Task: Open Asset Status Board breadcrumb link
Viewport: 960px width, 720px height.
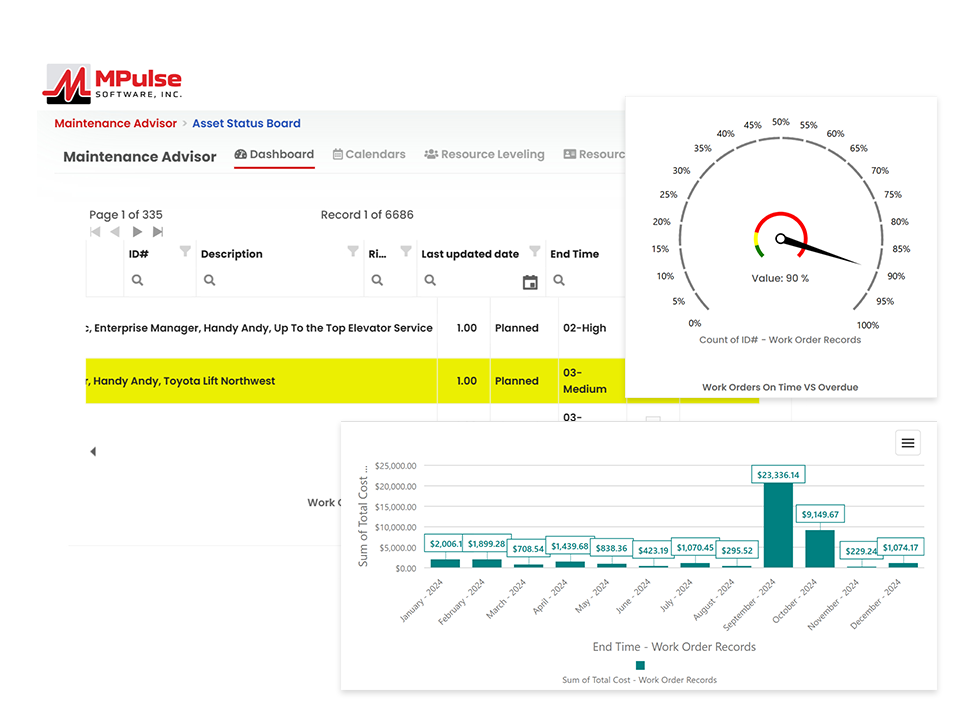Action: click(x=246, y=124)
